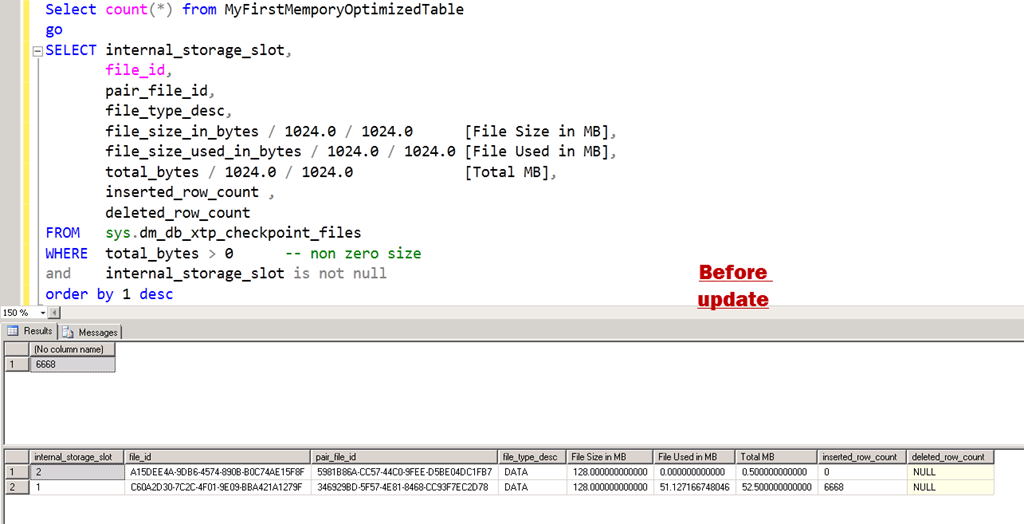The width and height of the screenshot is (1024, 524).
Task: Click the File Used in MB header
Action: pos(695,457)
